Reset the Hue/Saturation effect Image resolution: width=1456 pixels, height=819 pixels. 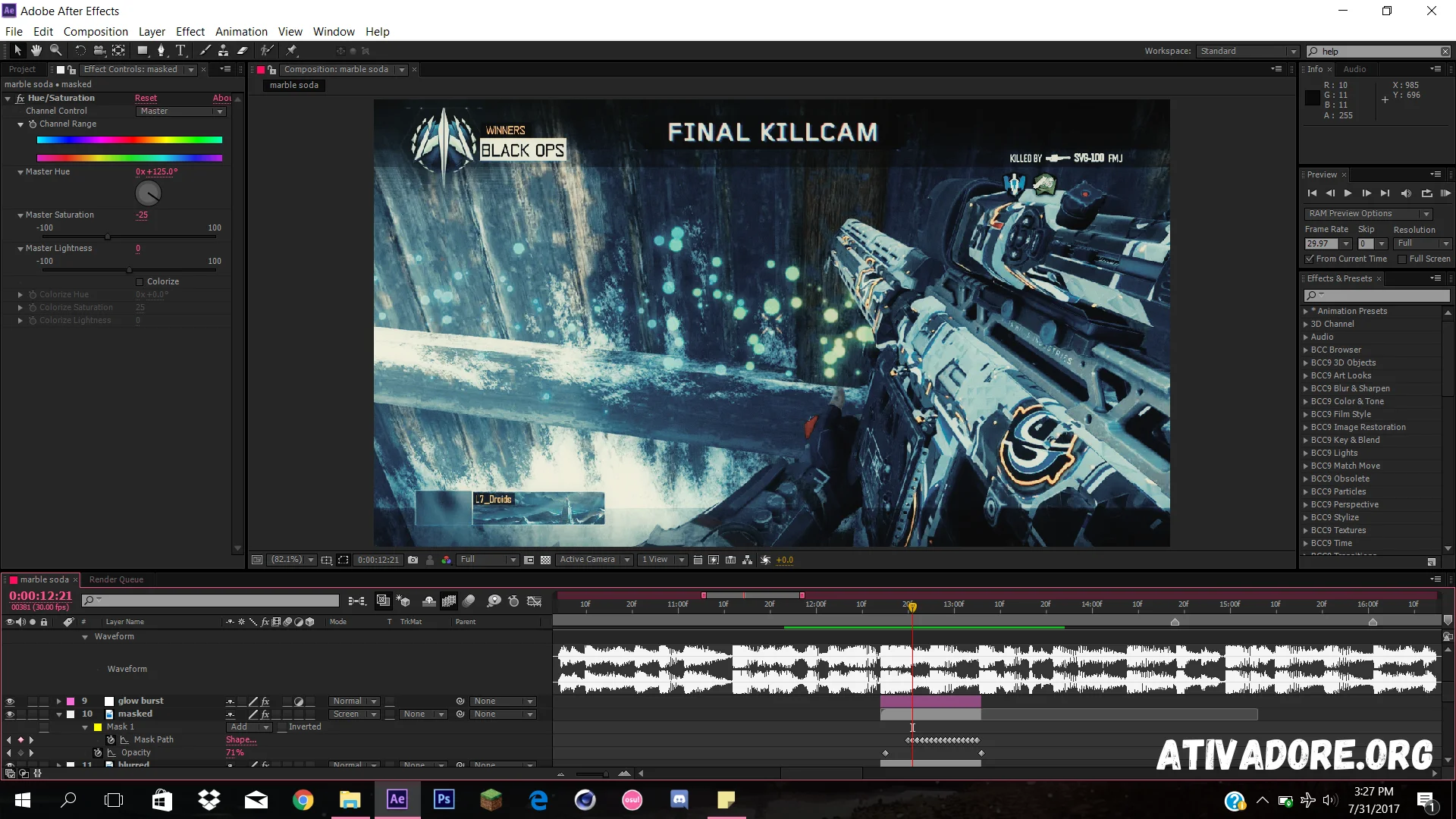coord(146,98)
